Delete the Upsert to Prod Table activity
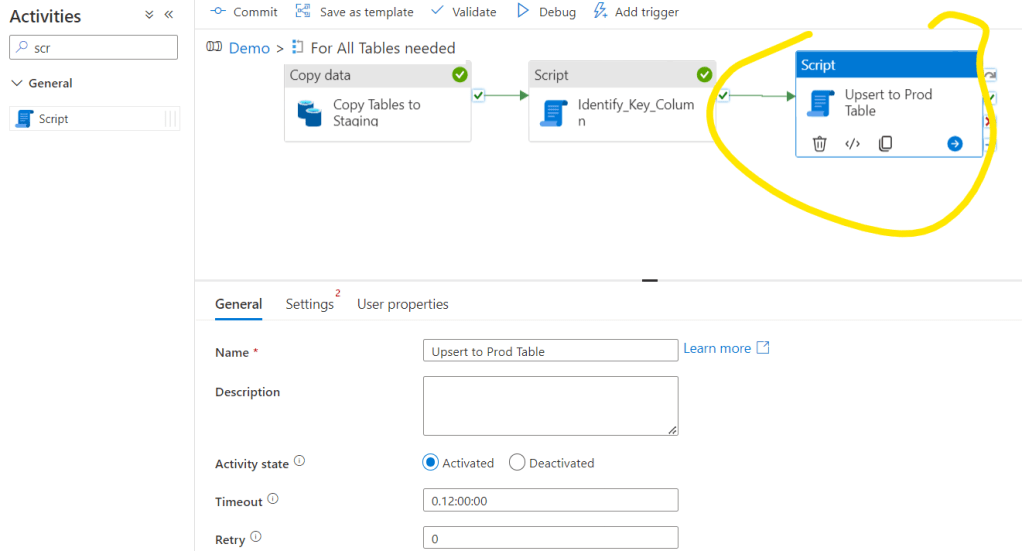Viewport: 1022px width, 551px height. tap(819, 144)
